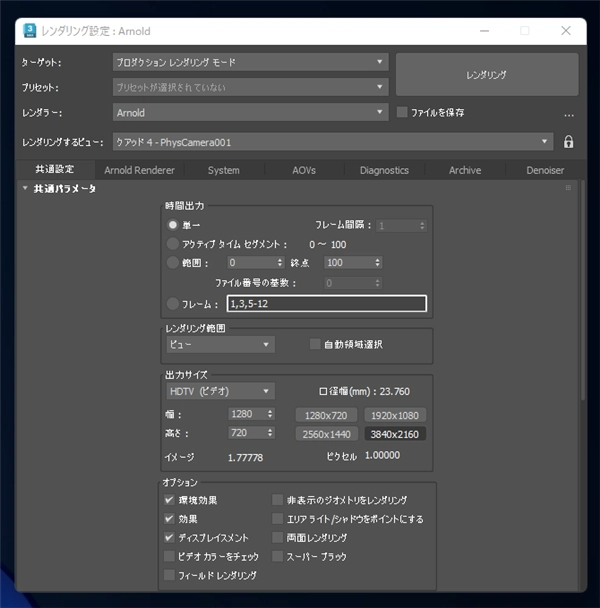Click the 3ds Max app icon in title bar
The height and width of the screenshot is (608, 600).
[x=29, y=31]
